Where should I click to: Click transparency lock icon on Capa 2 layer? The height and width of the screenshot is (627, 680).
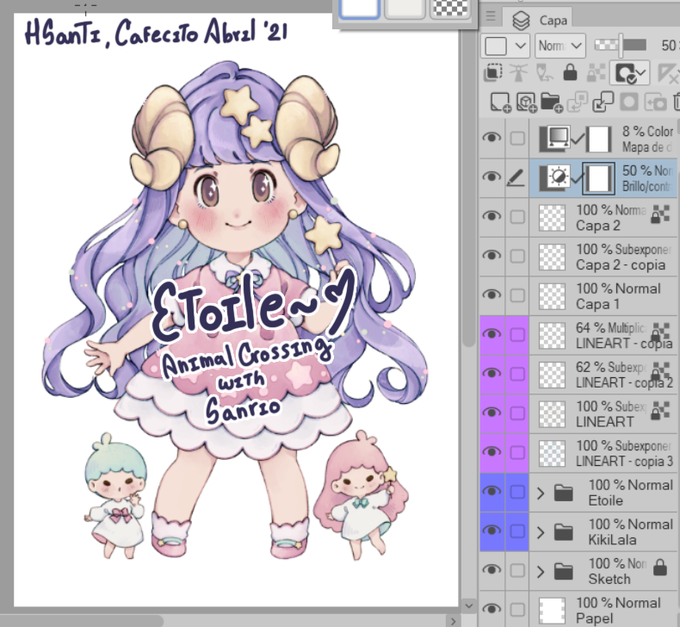tap(660, 214)
